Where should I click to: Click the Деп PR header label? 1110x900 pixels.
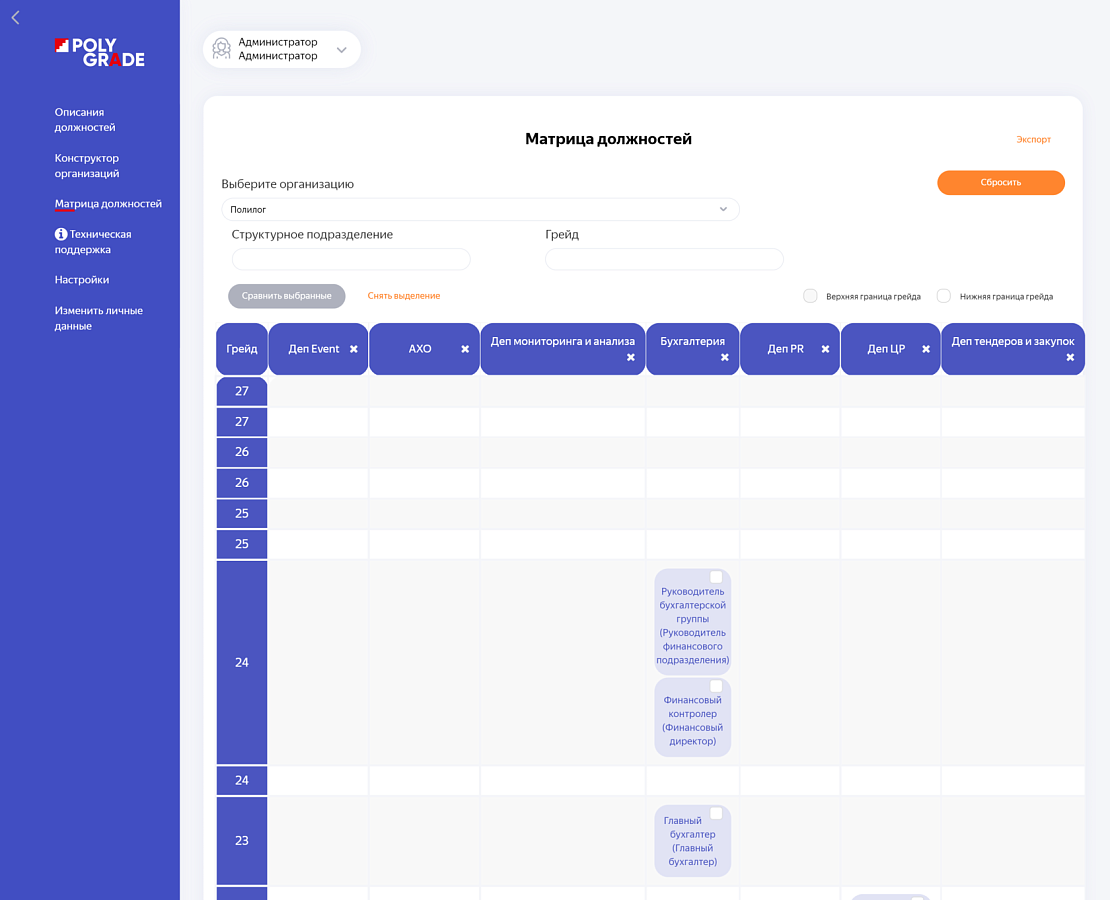(786, 349)
